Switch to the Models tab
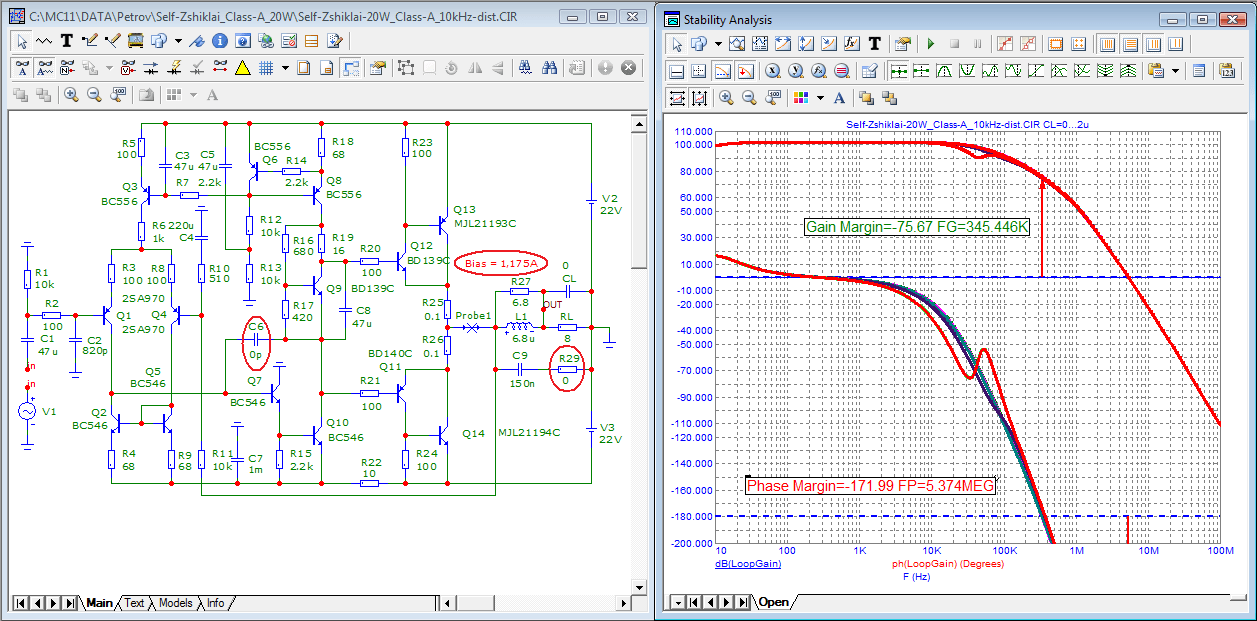The image size is (1257, 621). pos(175,603)
